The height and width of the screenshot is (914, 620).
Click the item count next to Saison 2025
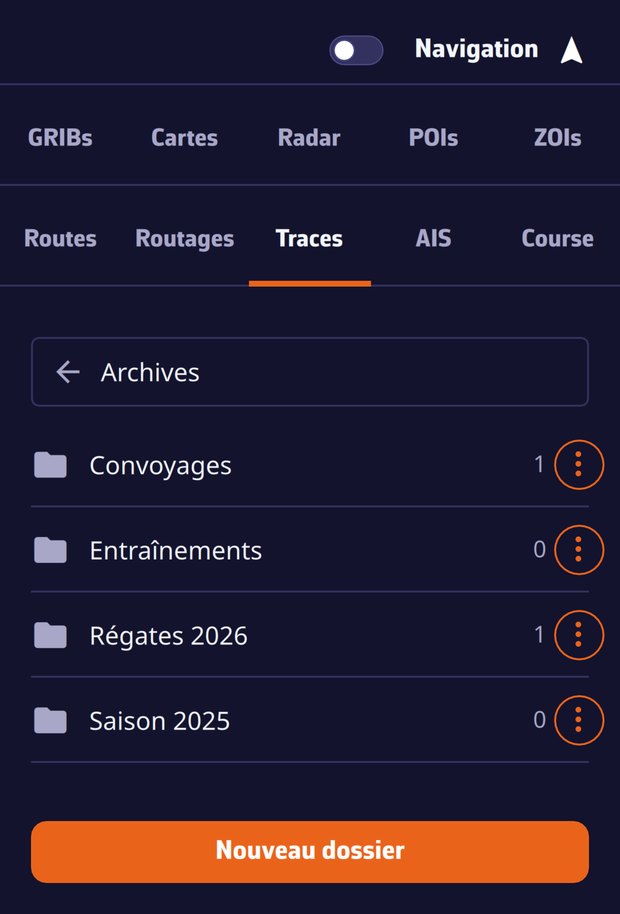pos(540,720)
